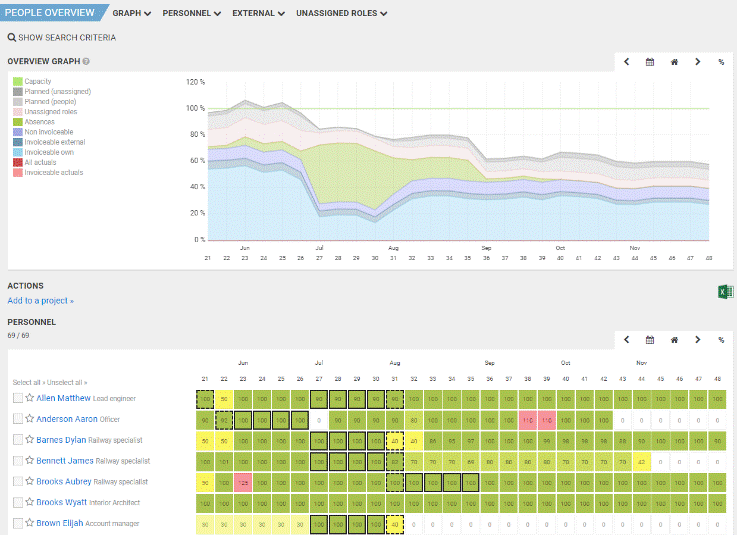Click Anderson Aaron week 38 cell 110
This screenshot has height=535, width=737.
pos(528,420)
